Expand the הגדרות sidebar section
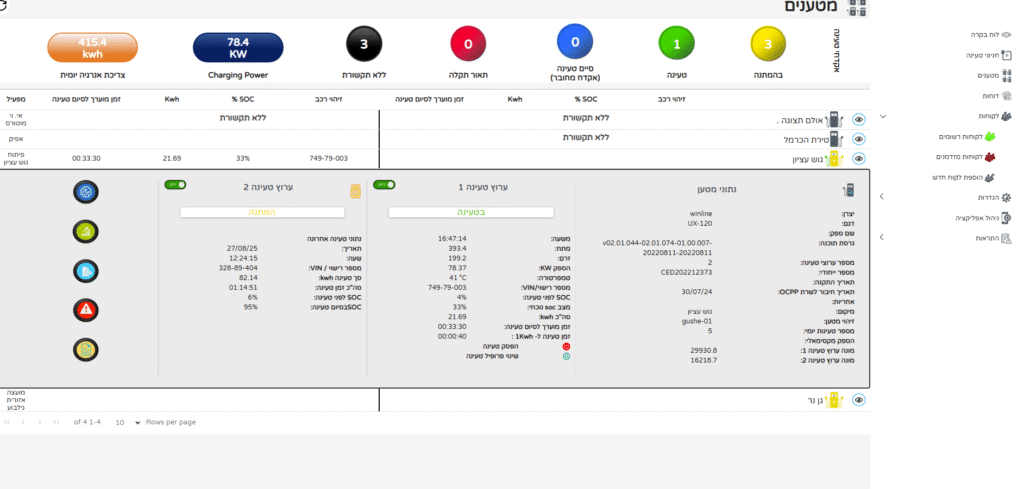The height and width of the screenshot is (489, 1024). pyautogui.click(x=882, y=198)
